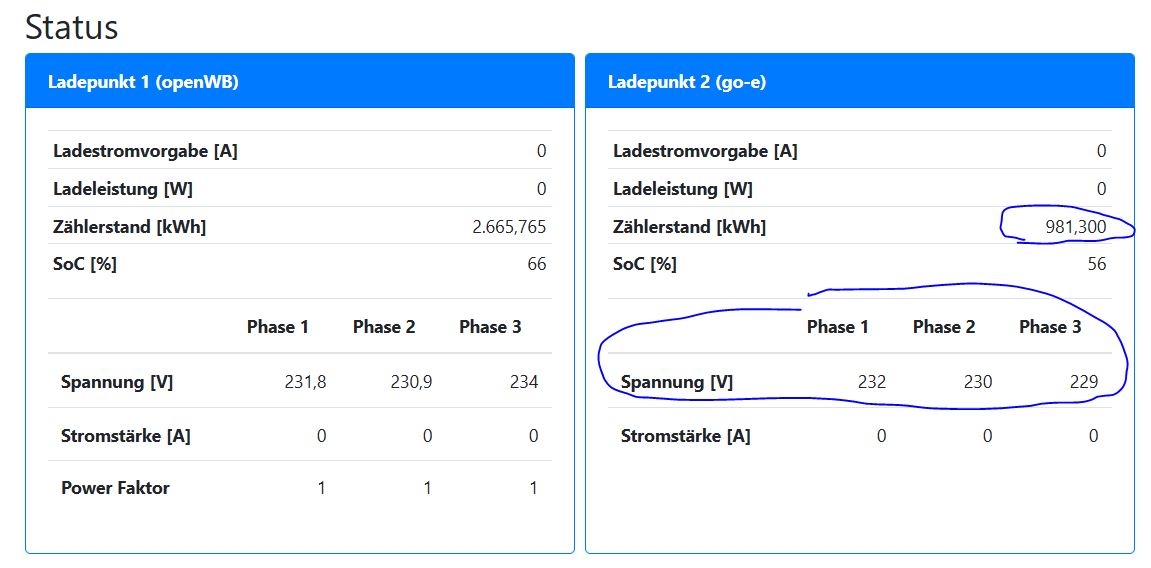Click Ladeleistung [W] label in go-e panel
This screenshot has height=568, width=1151.
(683, 189)
